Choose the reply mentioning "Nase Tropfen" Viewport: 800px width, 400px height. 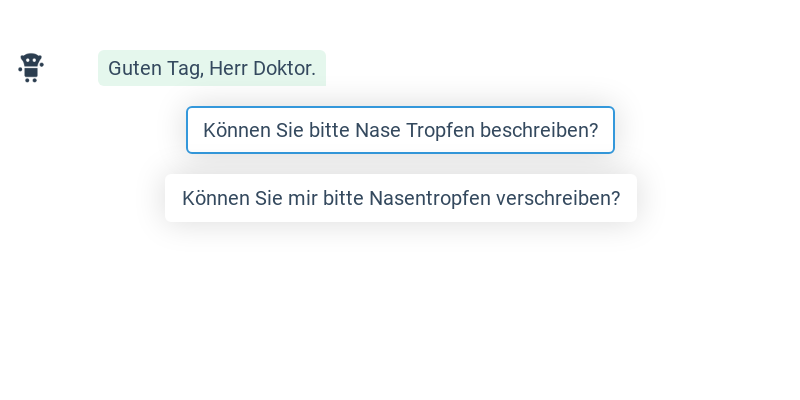[x=400, y=130]
